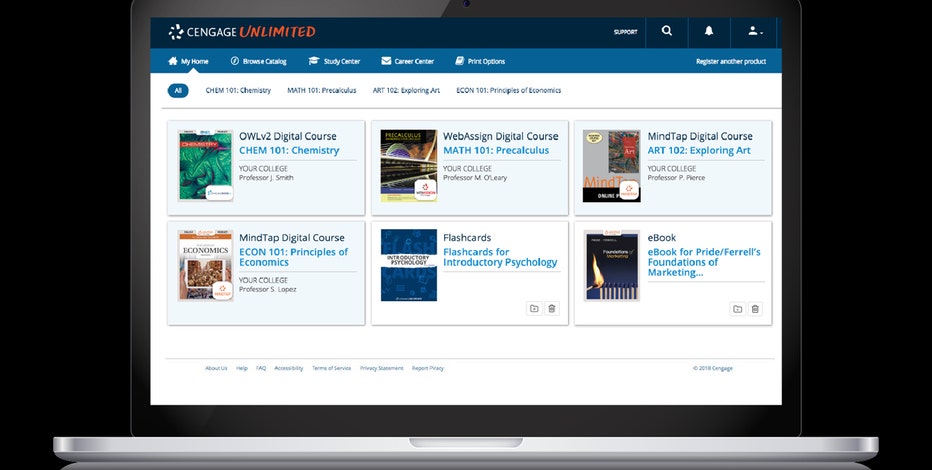
Task: Open the ART 102: Exploring Art link
Action: (x=699, y=150)
